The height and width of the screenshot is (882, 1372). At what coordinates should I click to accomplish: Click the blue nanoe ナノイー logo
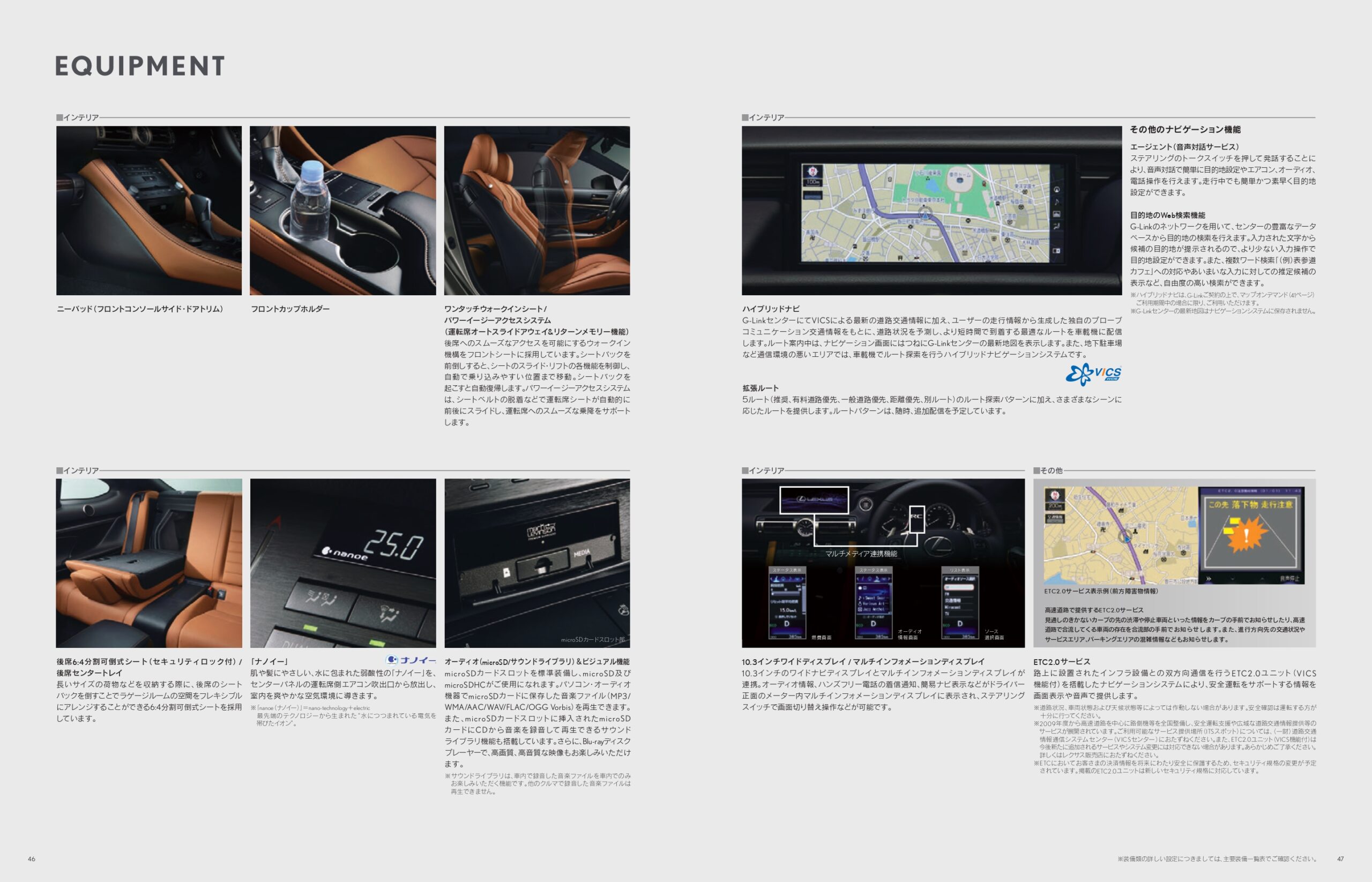click(411, 660)
